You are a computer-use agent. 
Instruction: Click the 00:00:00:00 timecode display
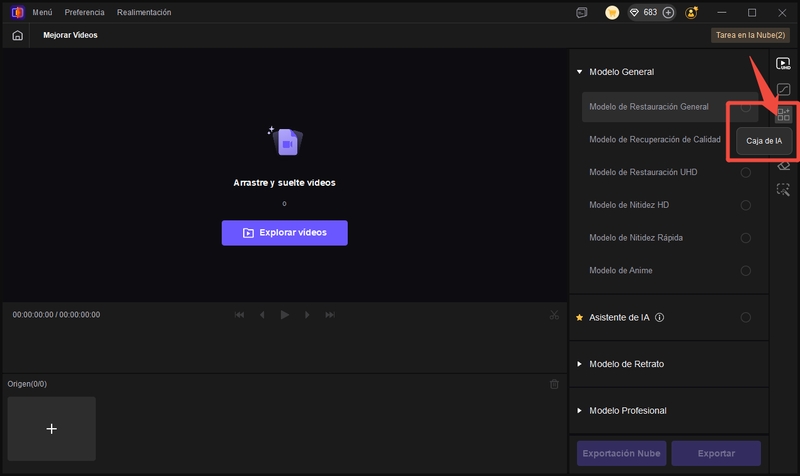[56, 315]
